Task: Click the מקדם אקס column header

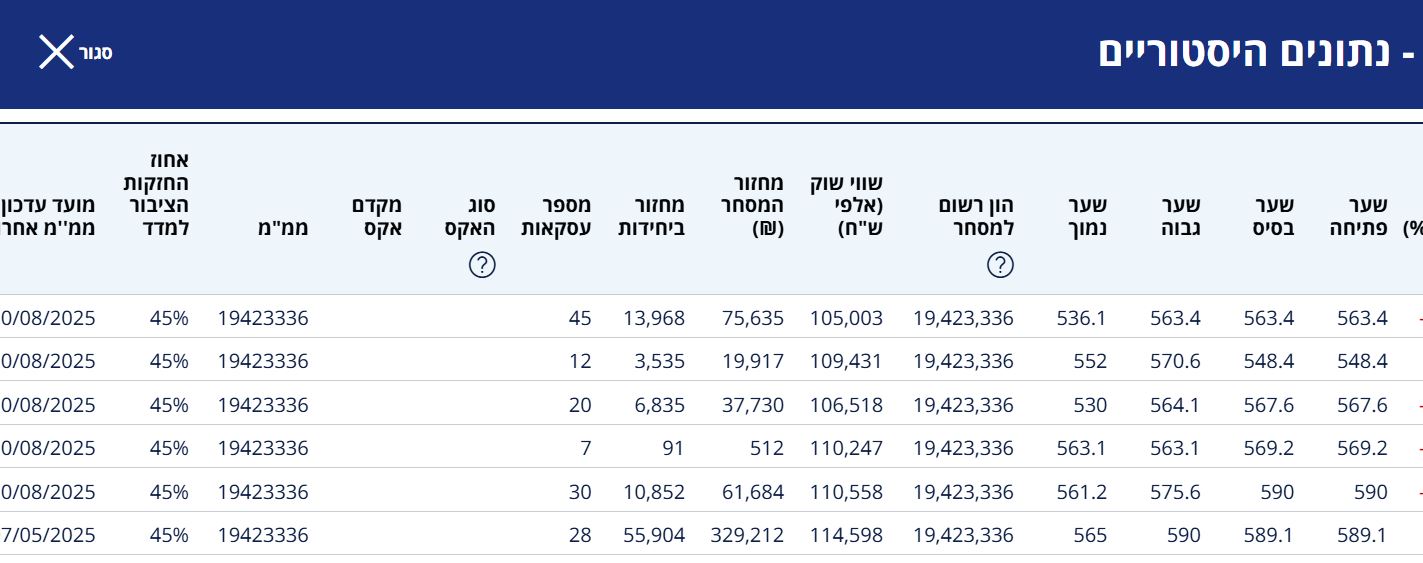Action: pyautogui.click(x=377, y=217)
